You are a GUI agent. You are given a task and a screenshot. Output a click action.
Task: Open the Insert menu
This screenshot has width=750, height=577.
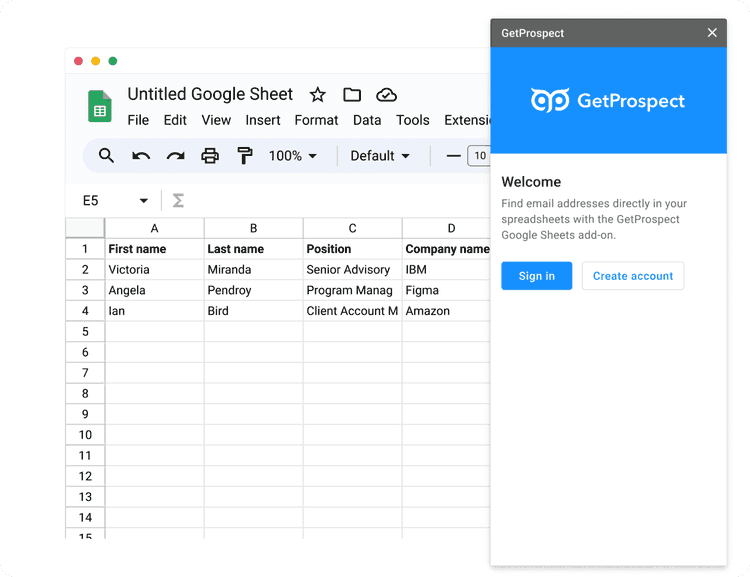click(263, 120)
